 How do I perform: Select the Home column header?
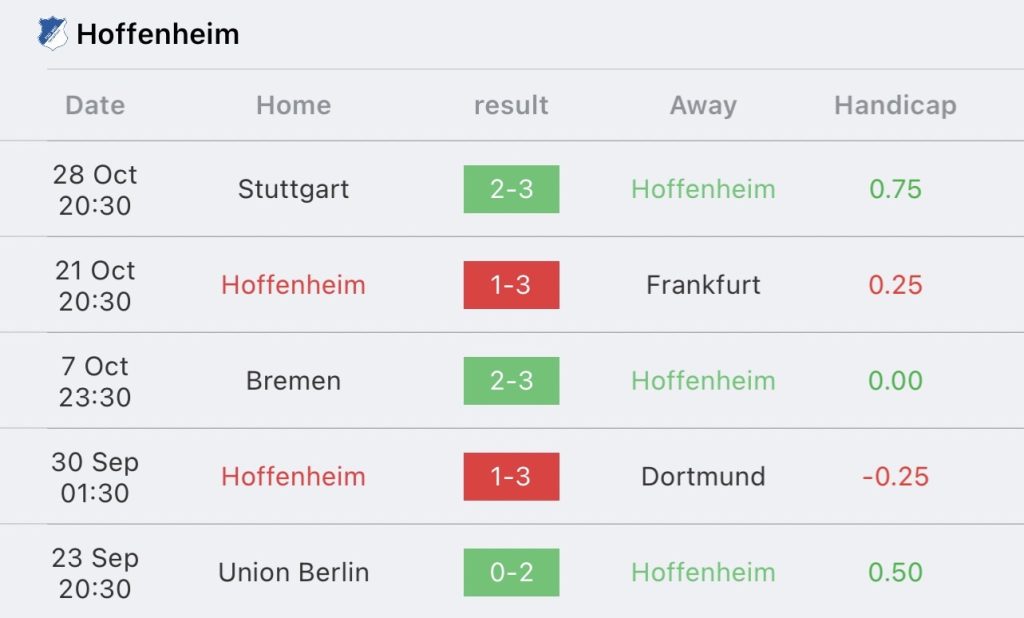[293, 105]
